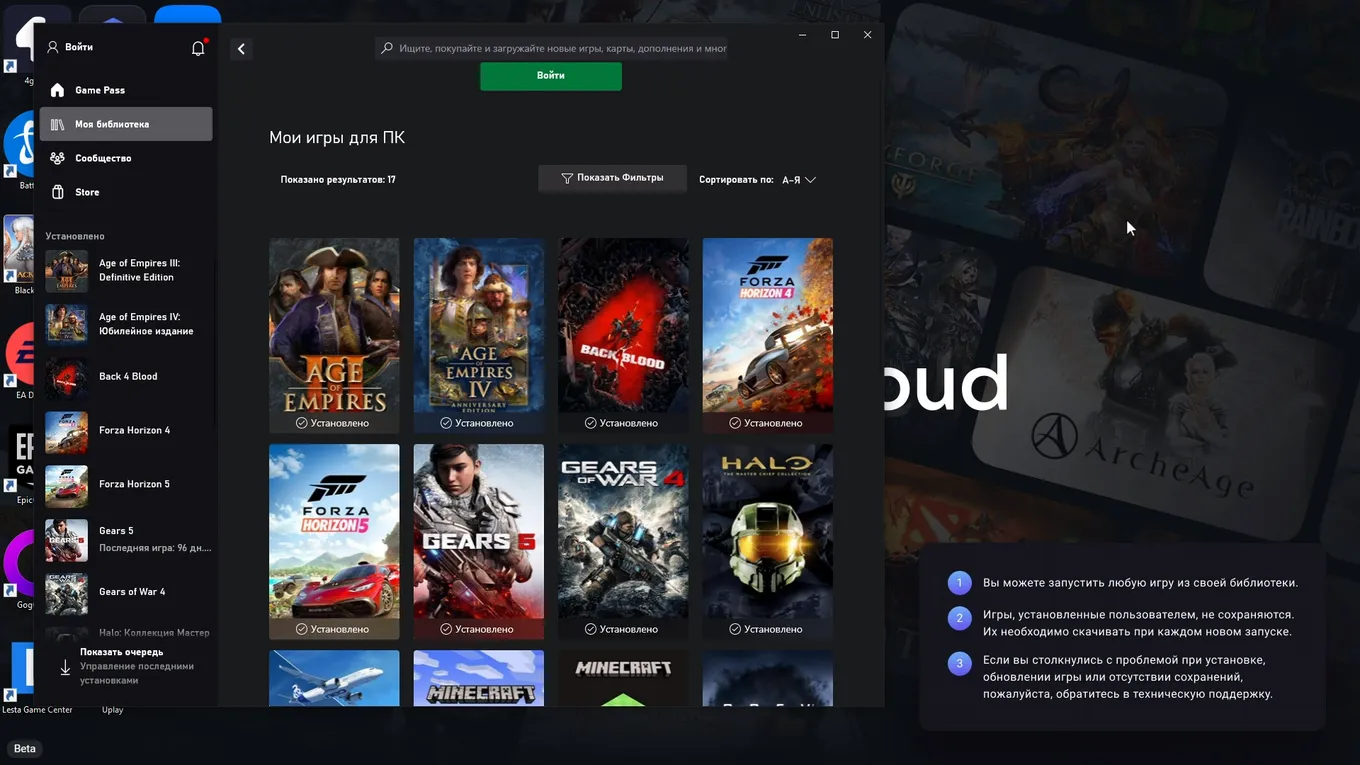Select Forza Horizon 5 in installed list
Image resolution: width=1360 pixels, height=765 pixels.
(x=134, y=484)
